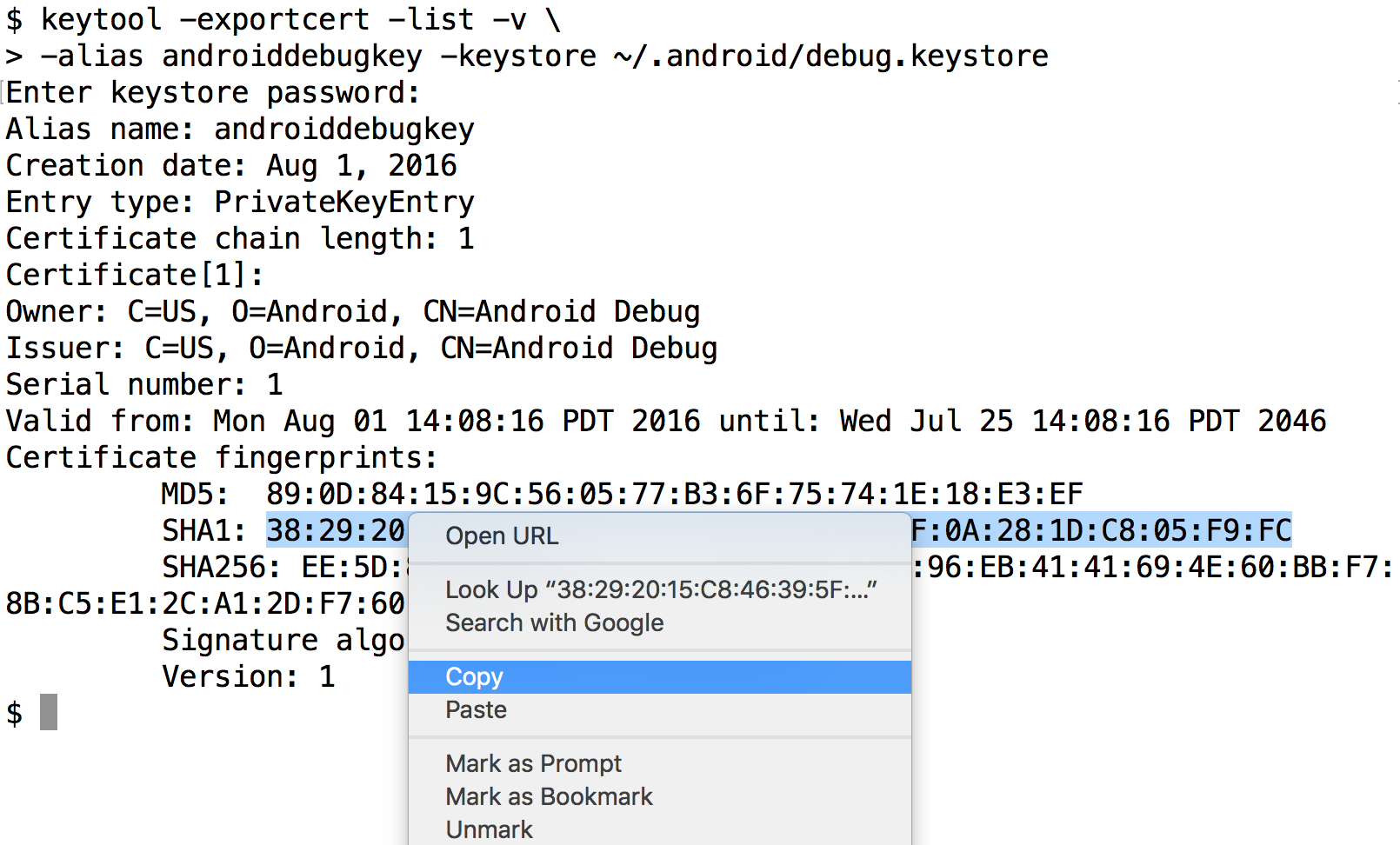Click the Entry type PrivateKeyEntry text
Image resolution: width=1400 pixels, height=845 pixels.
tap(240, 202)
